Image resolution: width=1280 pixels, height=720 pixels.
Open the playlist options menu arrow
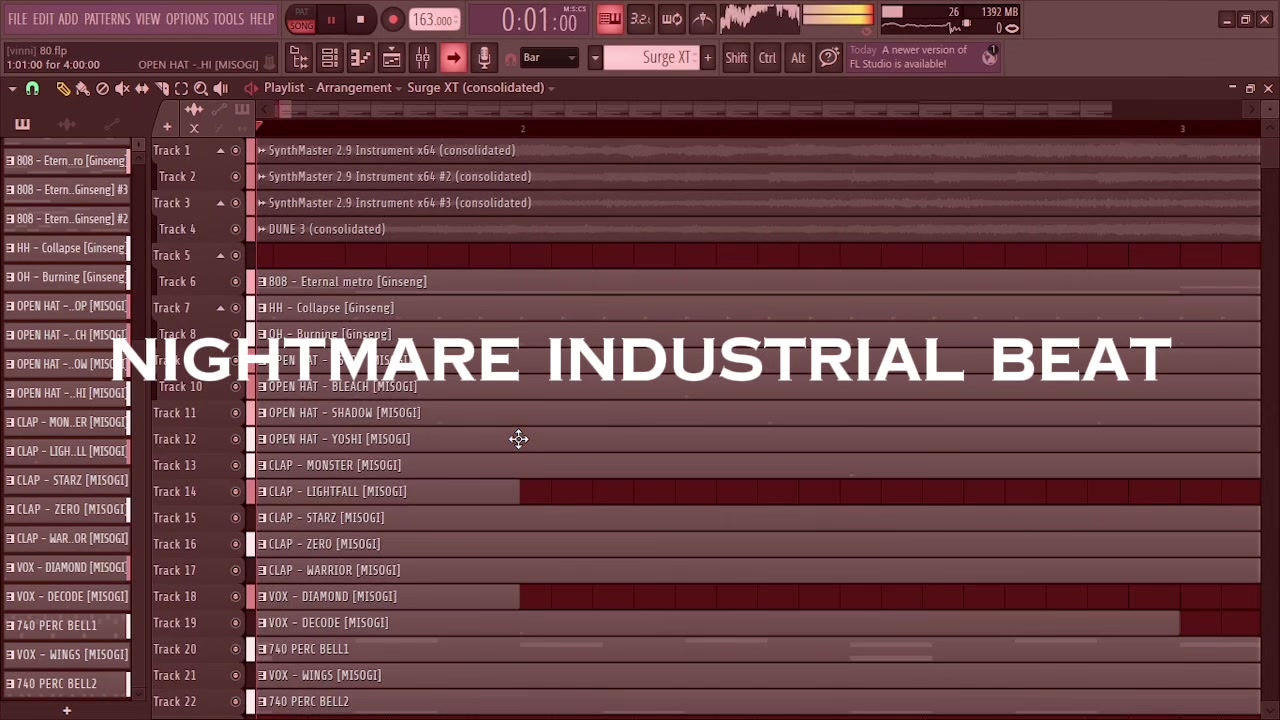tap(12, 88)
